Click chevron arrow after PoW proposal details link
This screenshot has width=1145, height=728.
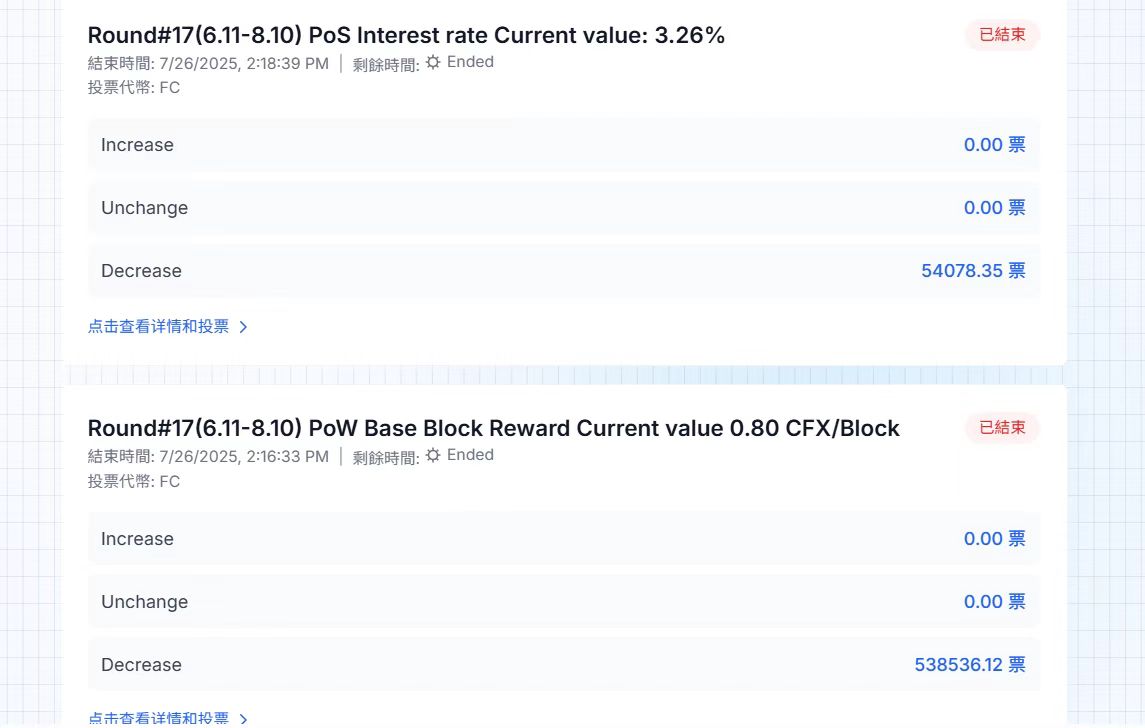(x=244, y=719)
